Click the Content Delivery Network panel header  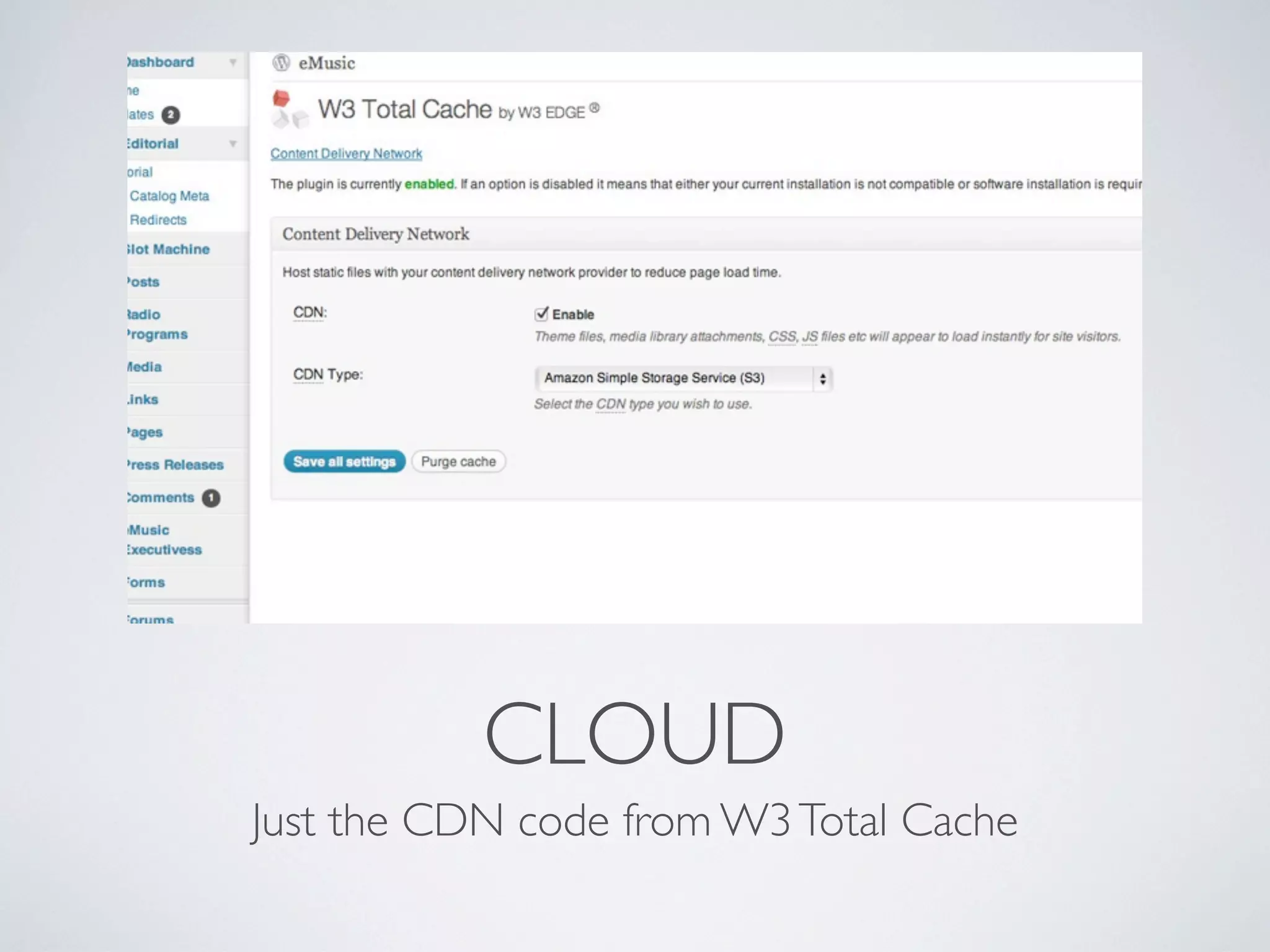706,234
